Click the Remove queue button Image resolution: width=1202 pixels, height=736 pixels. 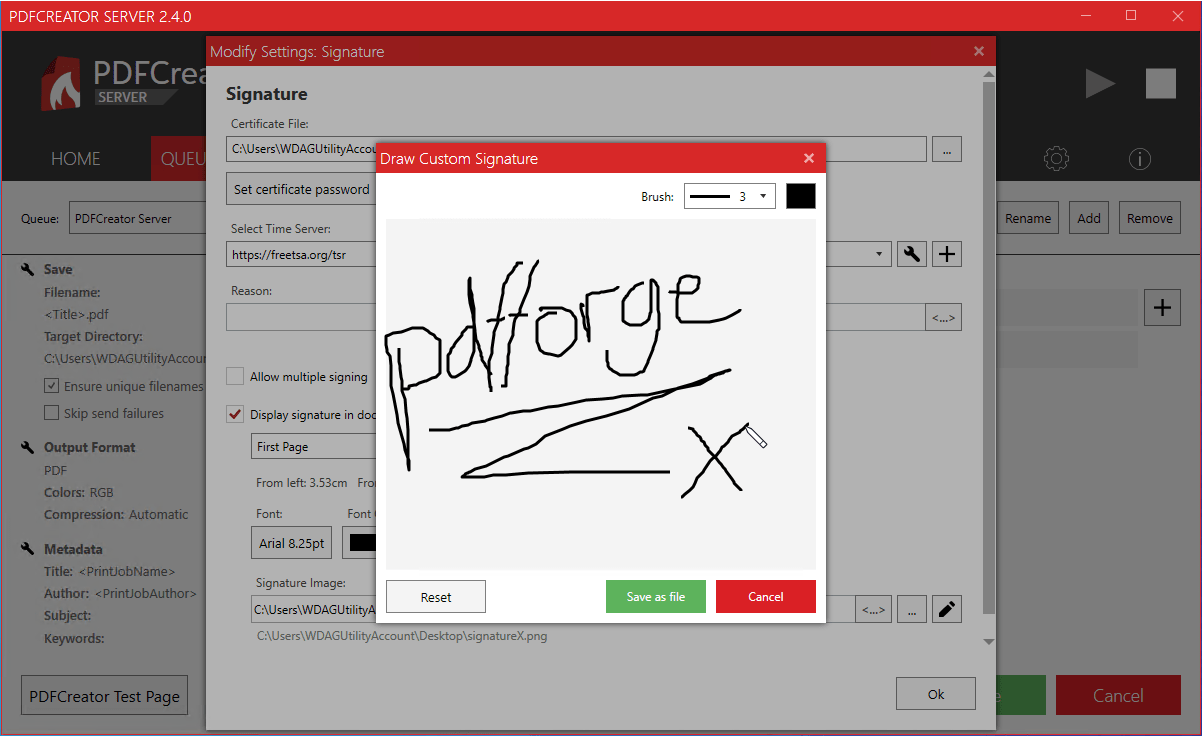pos(1150,218)
